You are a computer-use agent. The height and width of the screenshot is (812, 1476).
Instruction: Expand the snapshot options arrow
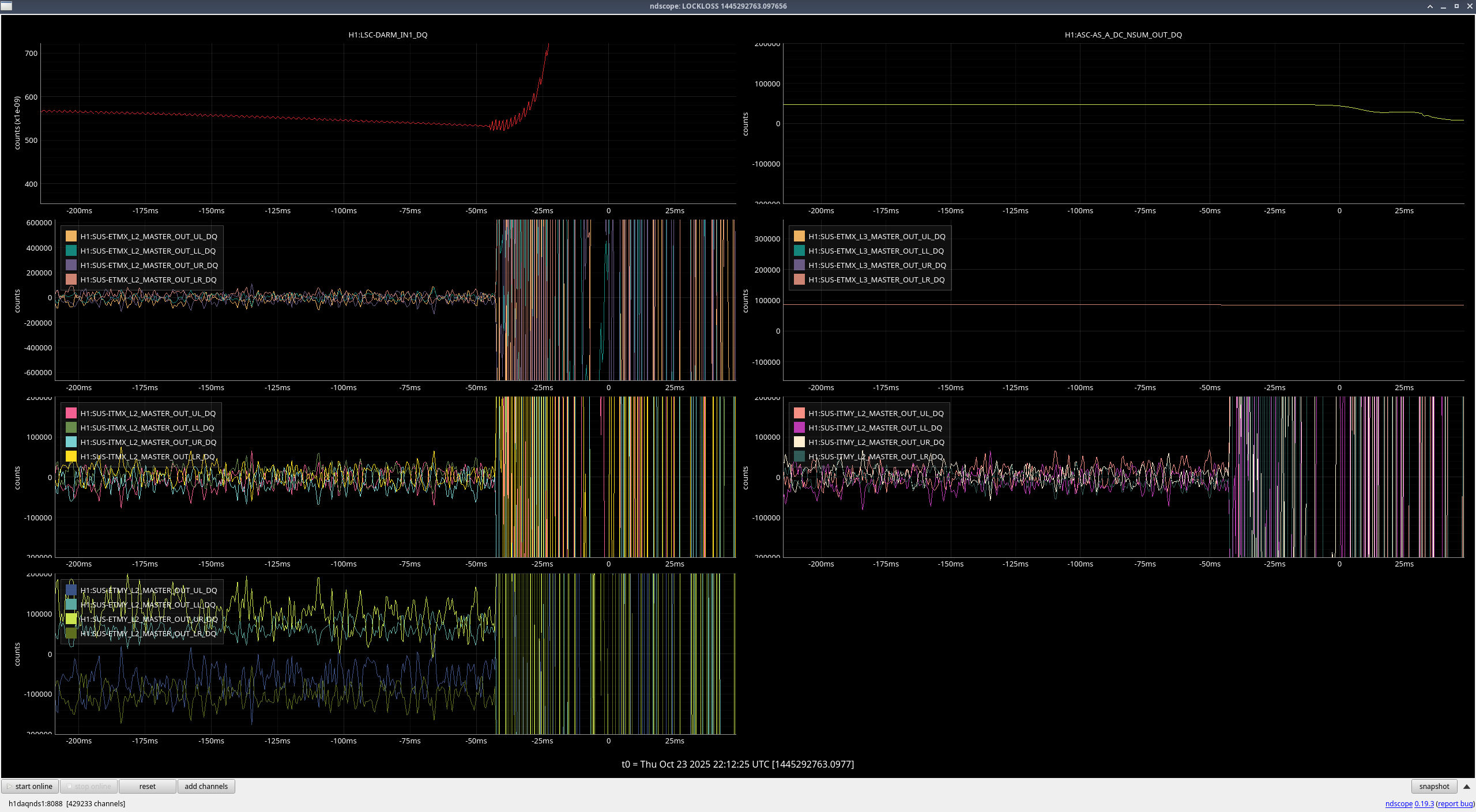(1466, 786)
